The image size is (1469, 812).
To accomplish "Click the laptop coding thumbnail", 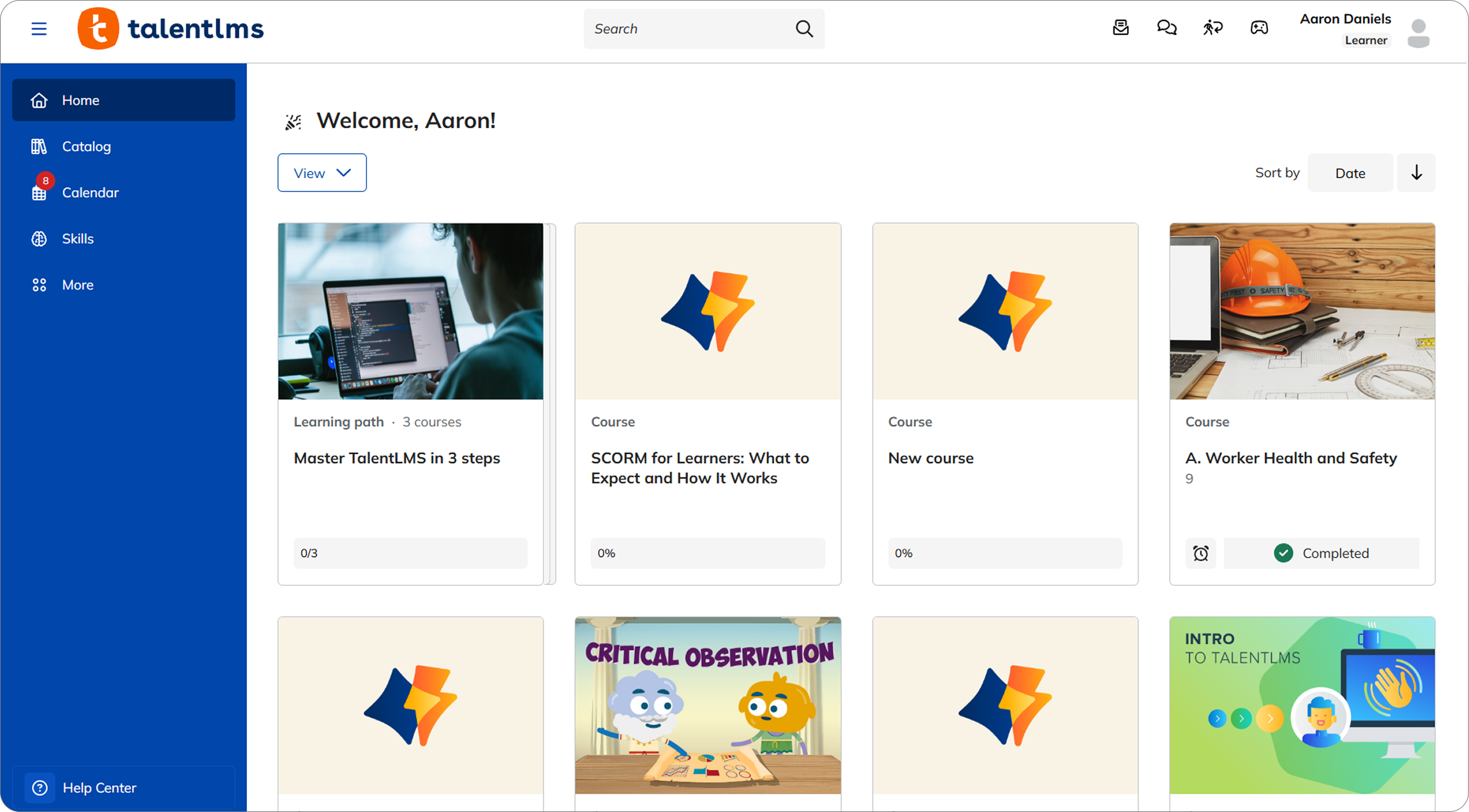I will click(x=410, y=311).
